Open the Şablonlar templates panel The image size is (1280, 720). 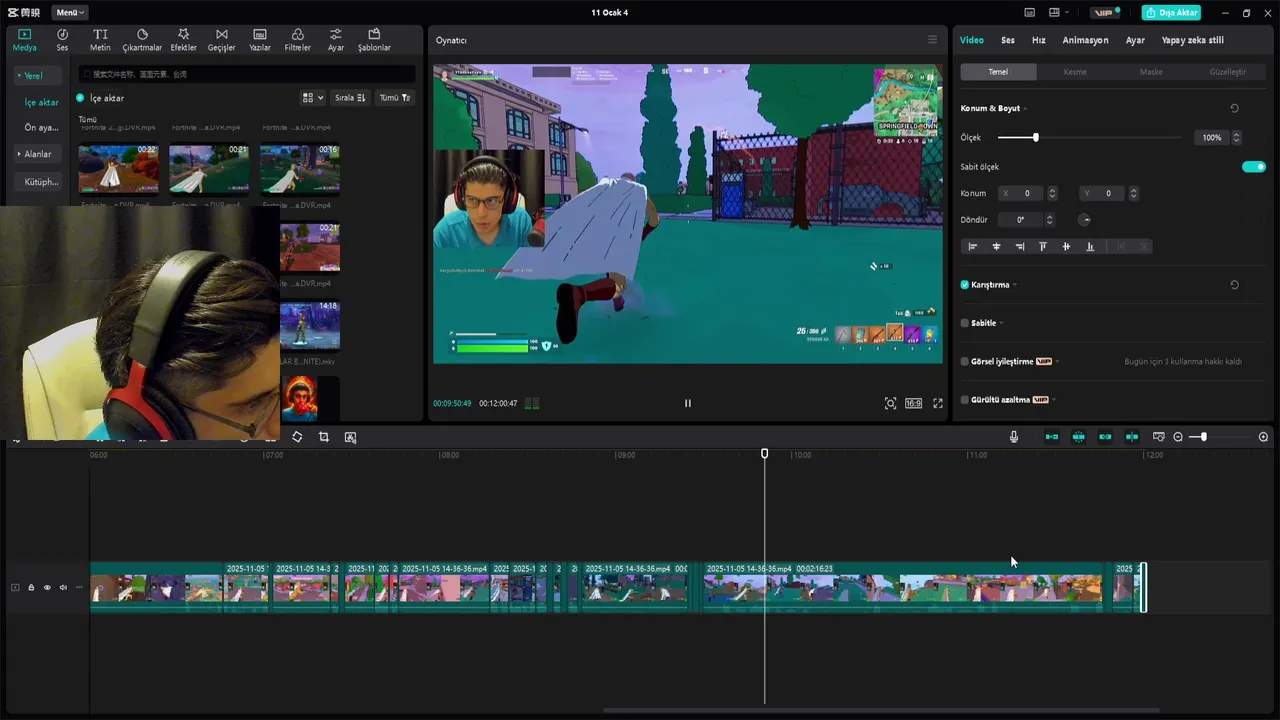(x=374, y=39)
